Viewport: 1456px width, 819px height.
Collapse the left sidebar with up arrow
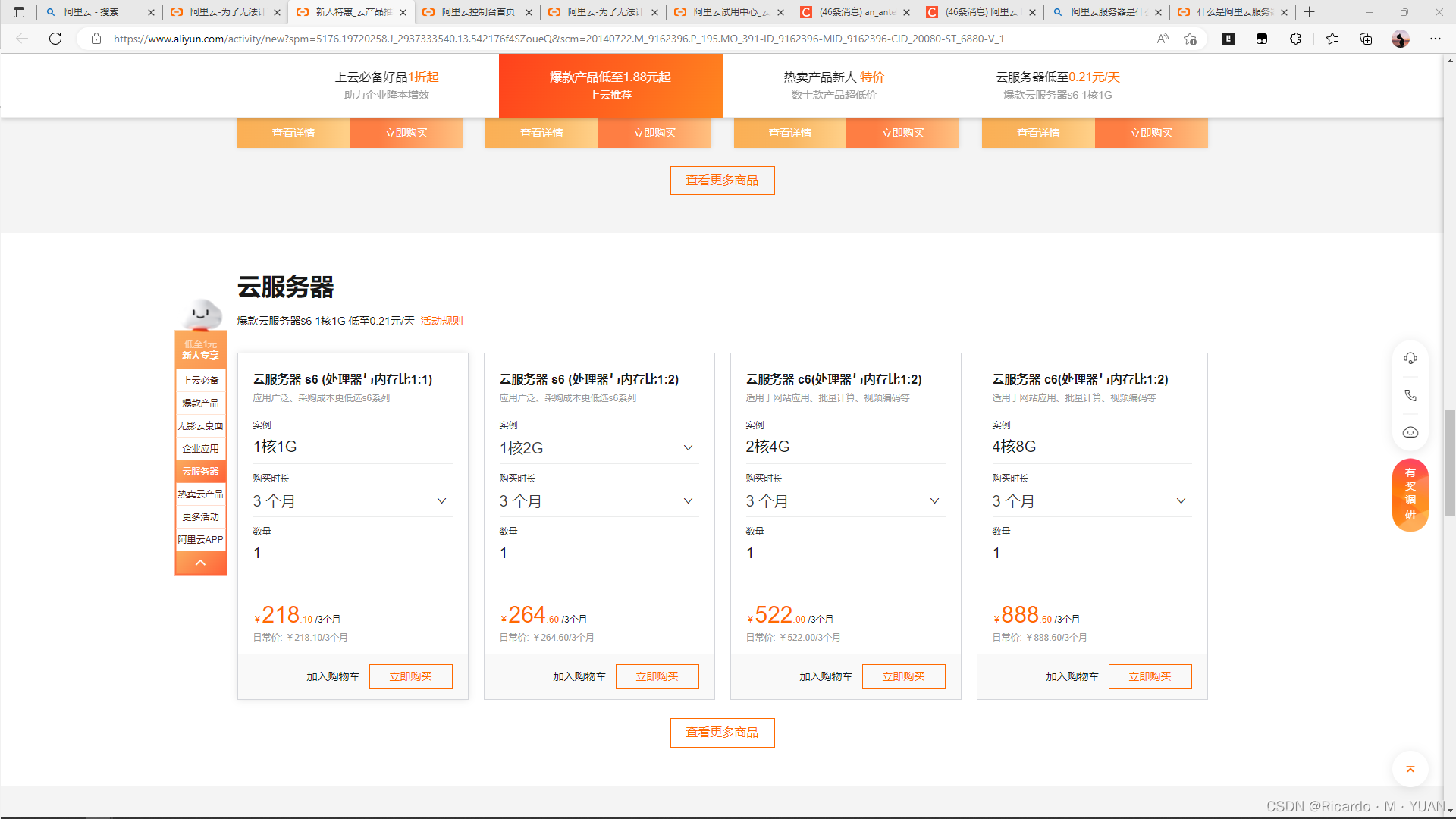200,563
